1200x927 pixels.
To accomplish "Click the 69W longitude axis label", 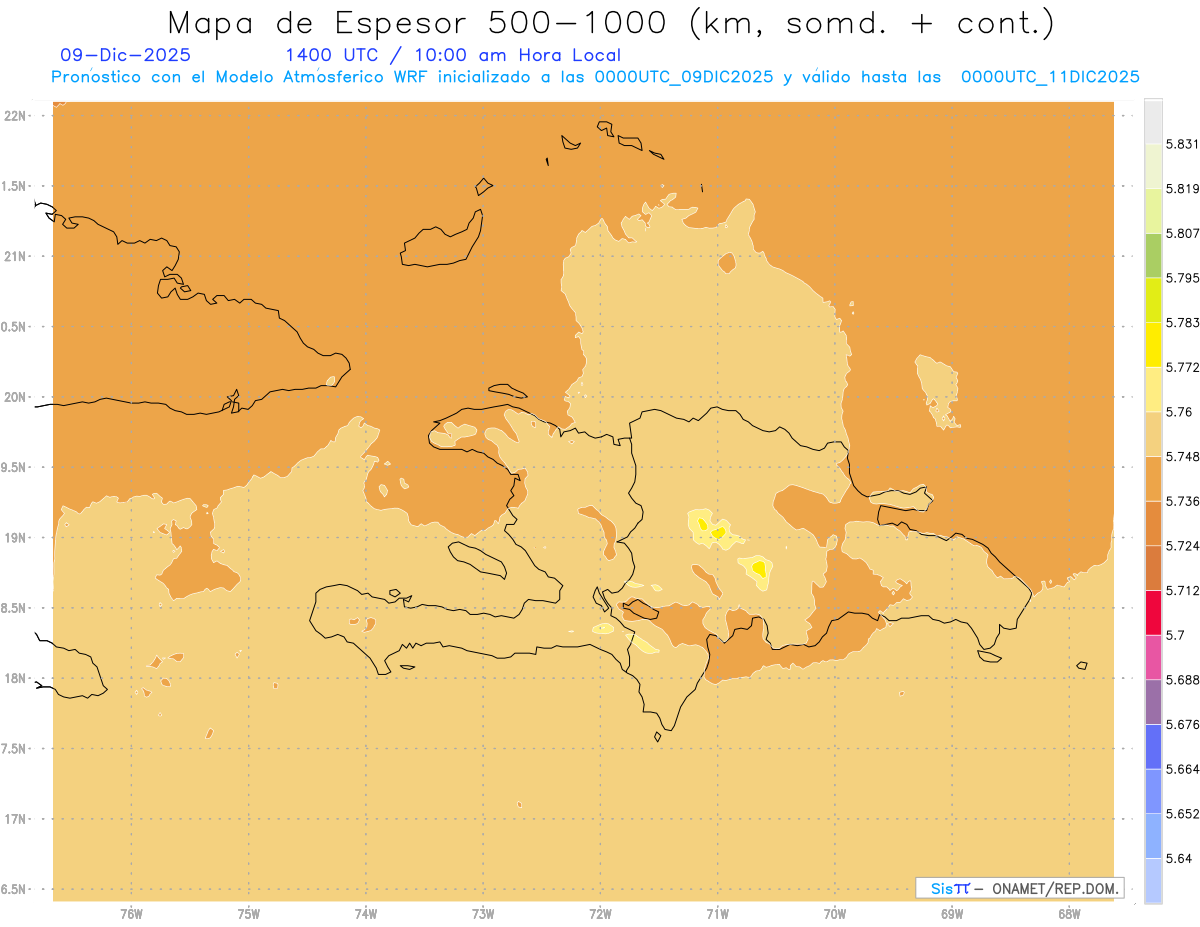I will [x=952, y=914].
